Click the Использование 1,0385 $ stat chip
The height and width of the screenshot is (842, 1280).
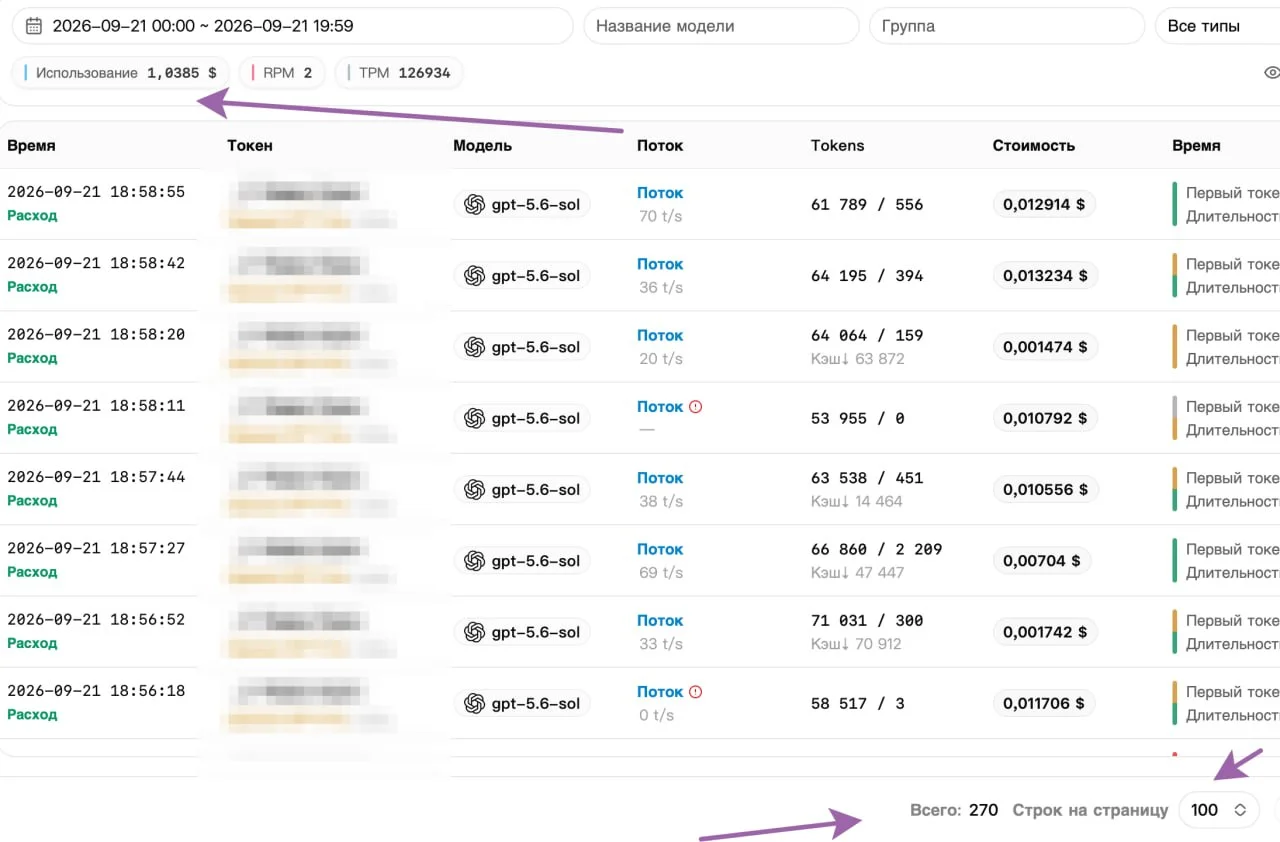point(121,73)
